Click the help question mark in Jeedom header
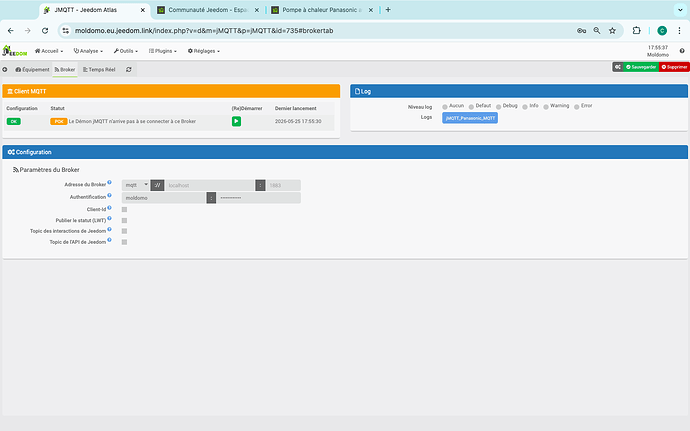The height and width of the screenshot is (431, 690). pos(682,51)
